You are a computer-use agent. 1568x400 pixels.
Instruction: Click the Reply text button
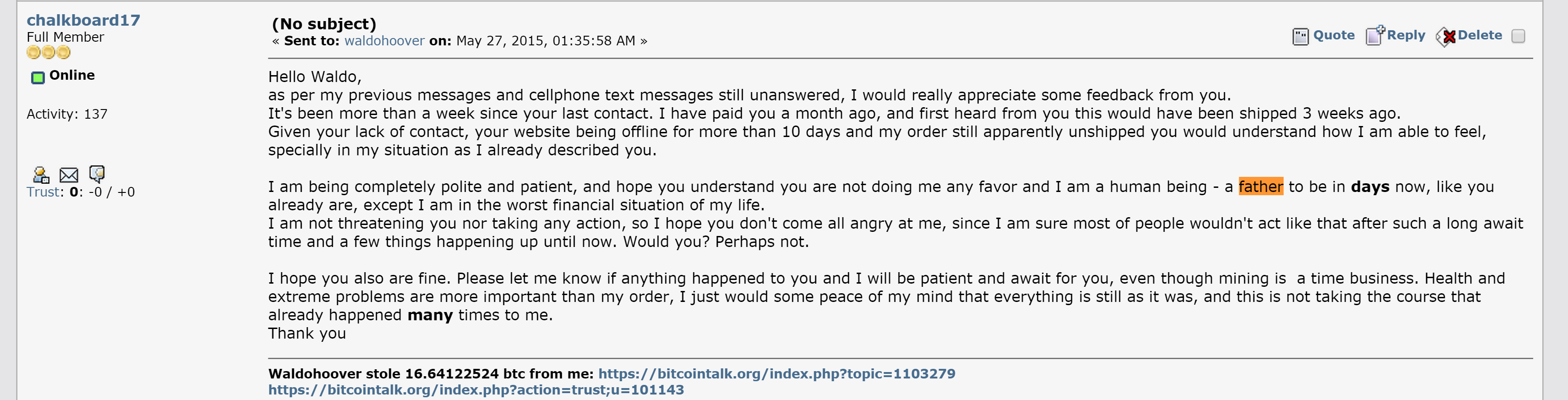click(x=1406, y=35)
